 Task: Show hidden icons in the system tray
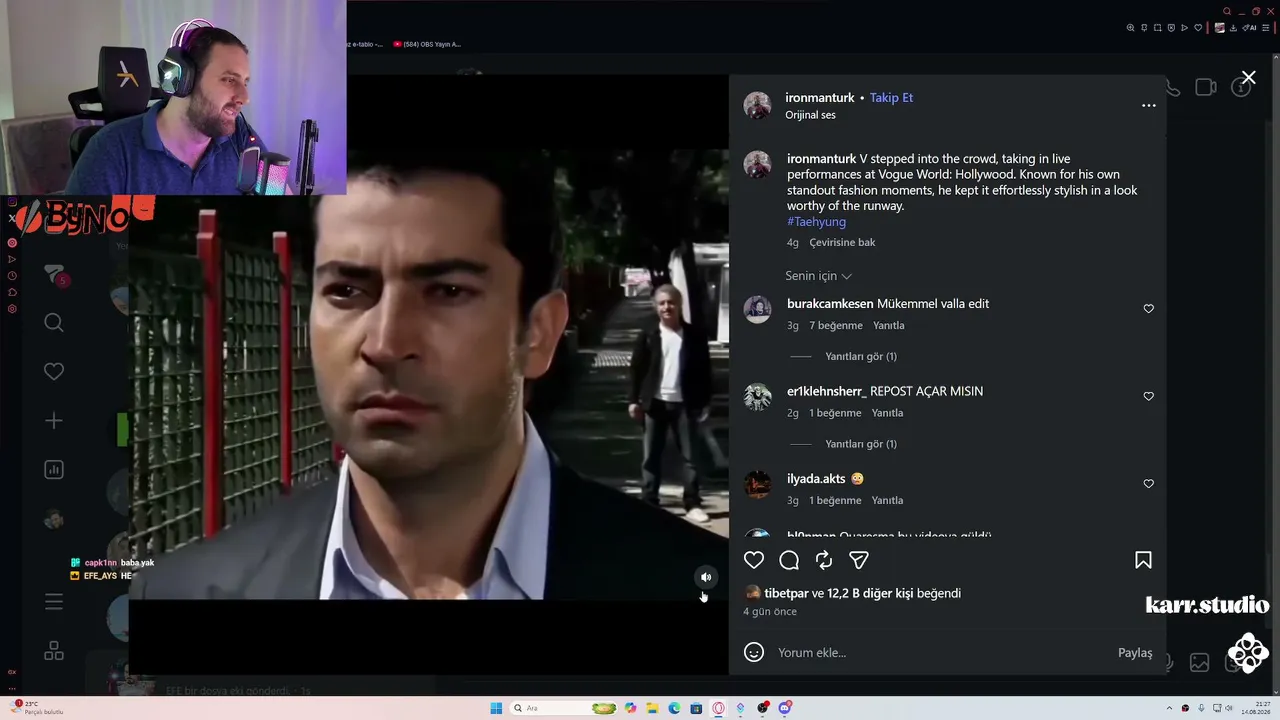pyautogui.click(x=1171, y=708)
